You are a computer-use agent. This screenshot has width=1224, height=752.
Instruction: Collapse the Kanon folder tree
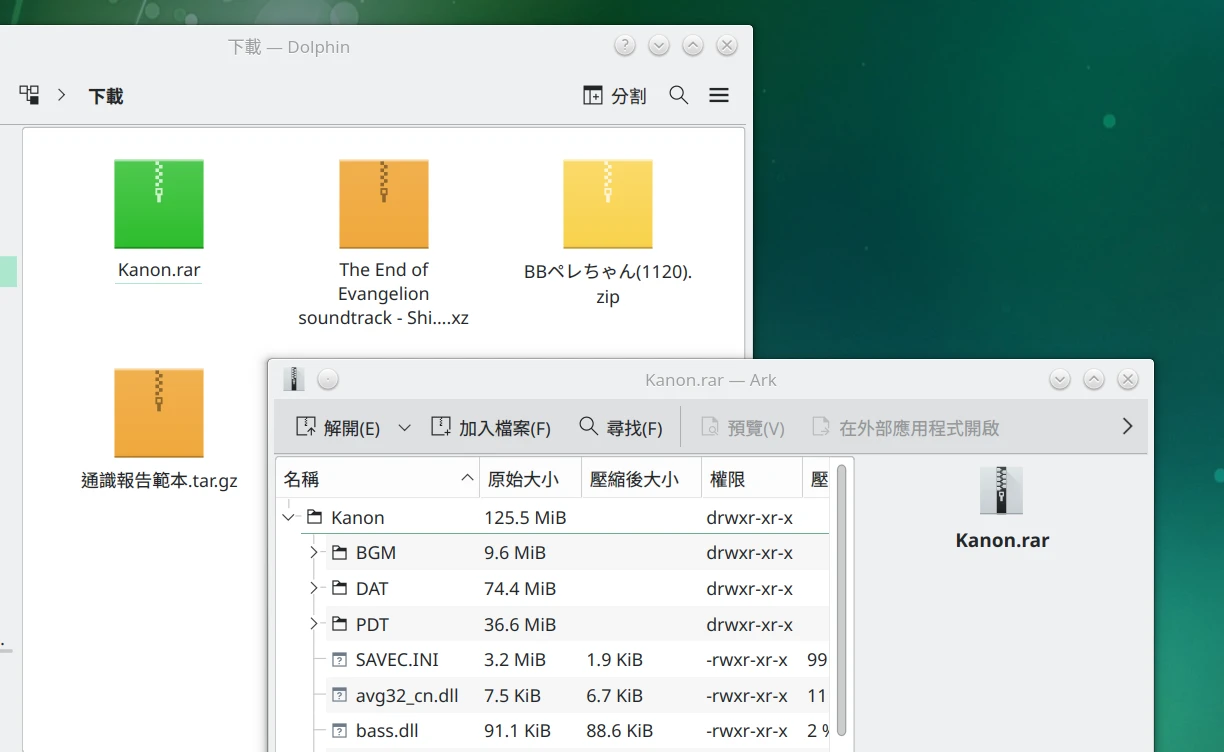tap(289, 518)
